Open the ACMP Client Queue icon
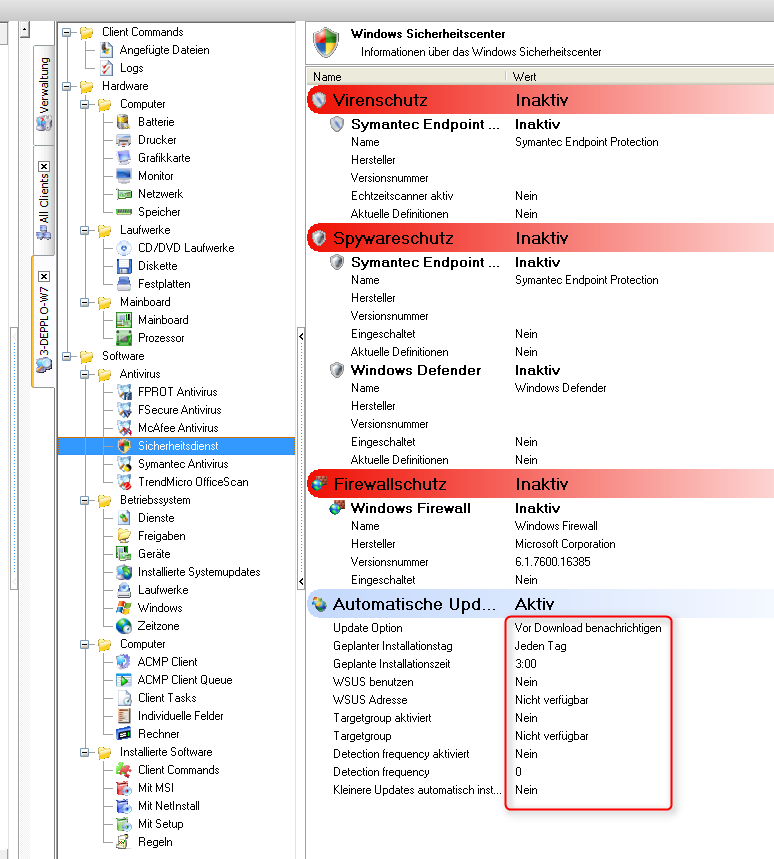This screenshot has width=774, height=859. (124, 680)
